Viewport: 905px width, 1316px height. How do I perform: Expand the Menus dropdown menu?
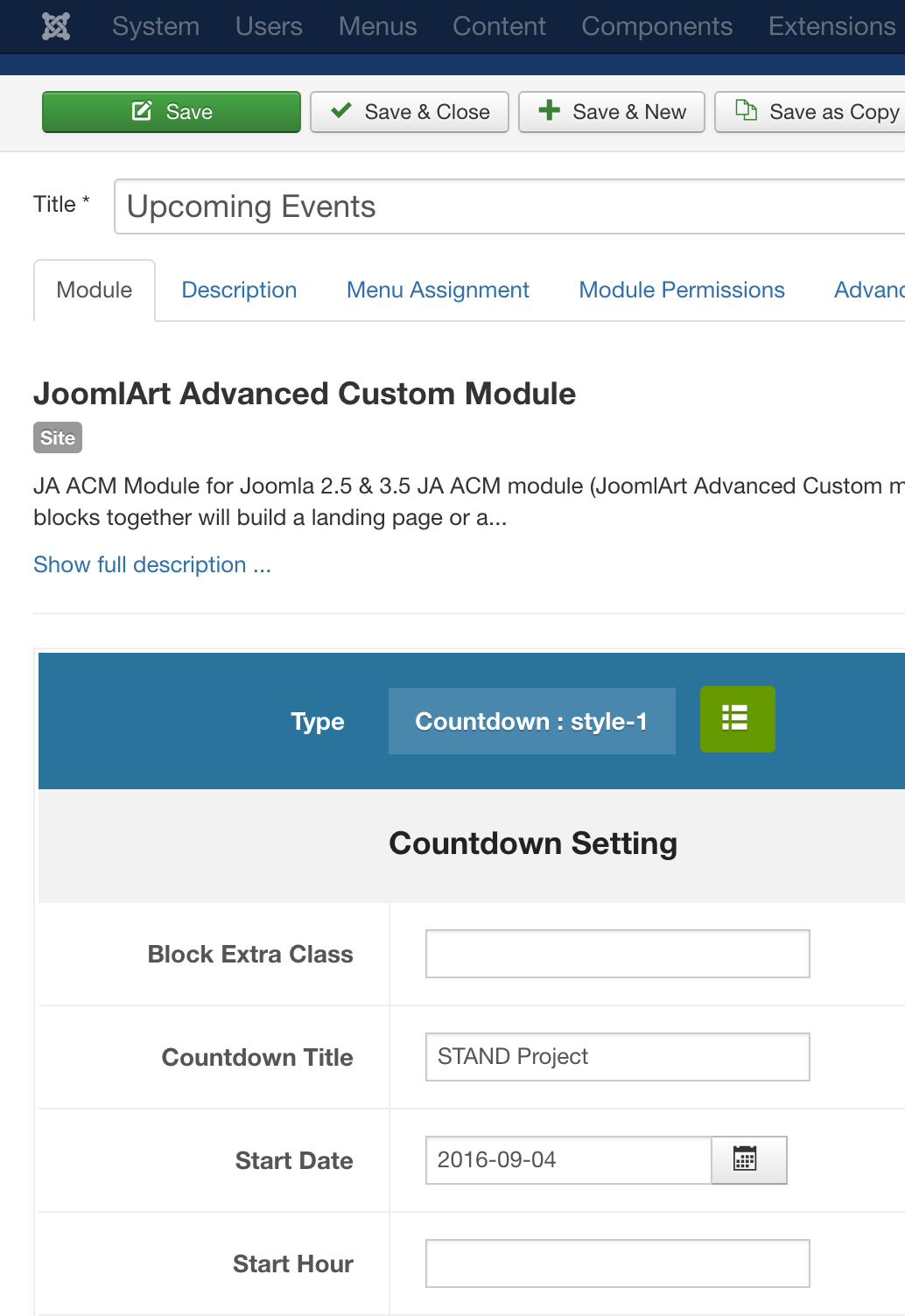(377, 26)
